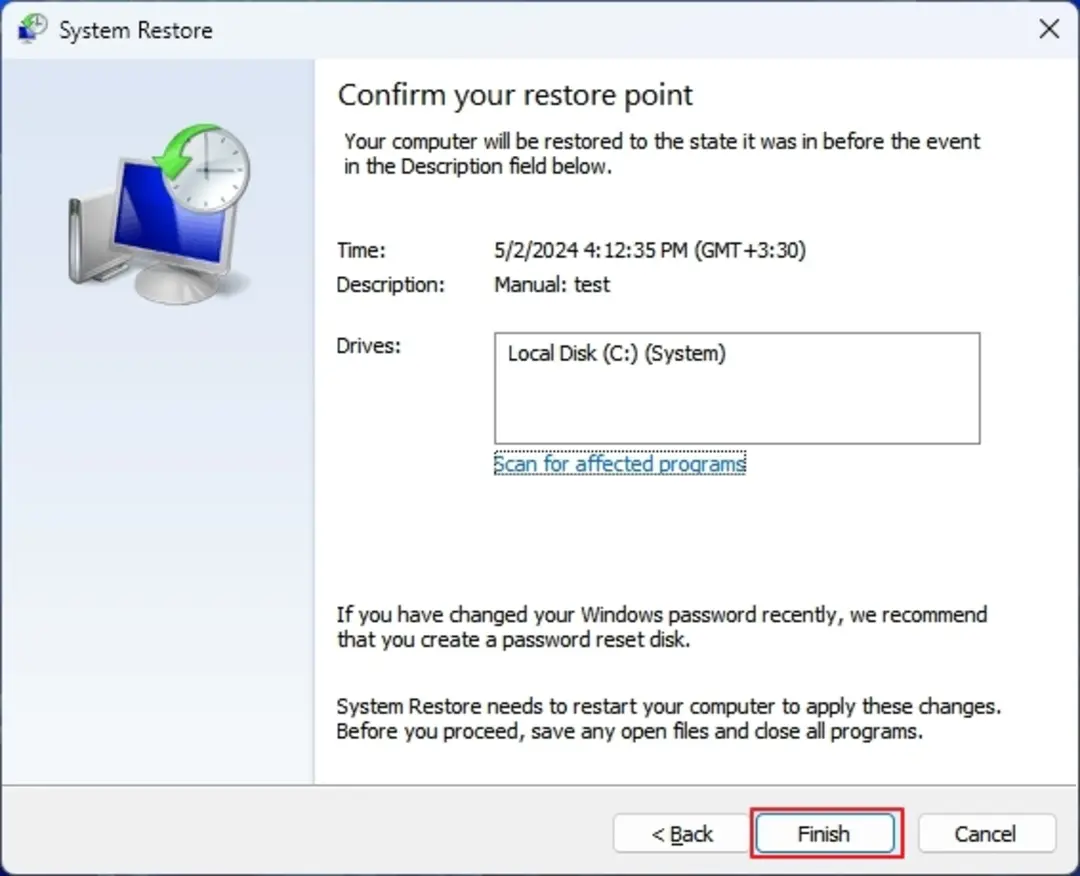Click the Drives: field label
The height and width of the screenshot is (876, 1080).
coord(368,346)
